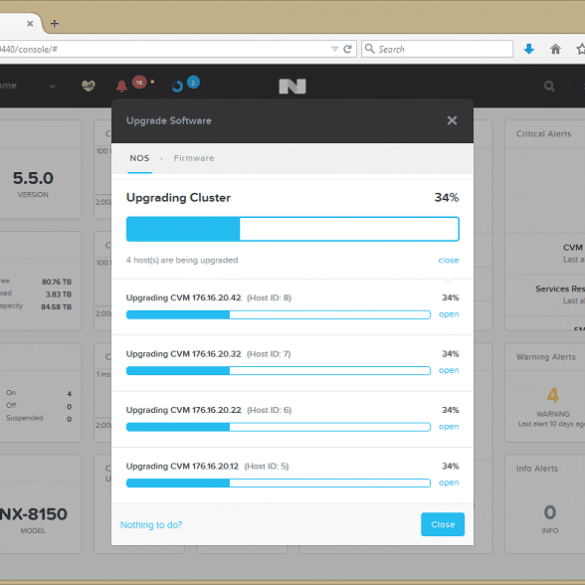Click the 5.5.0 version number
This screenshot has height=585, width=585.
pyautogui.click(x=33, y=178)
